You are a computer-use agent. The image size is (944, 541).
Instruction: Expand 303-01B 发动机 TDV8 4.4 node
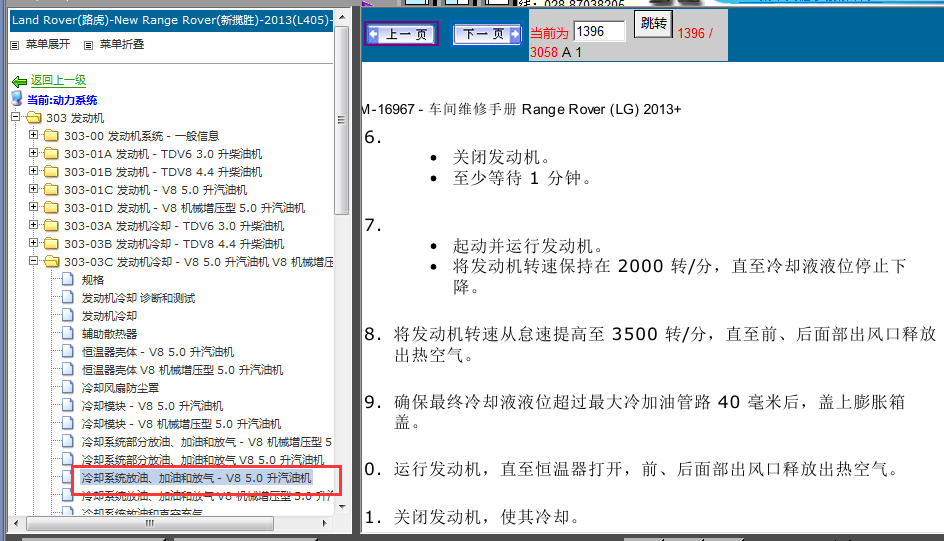pyautogui.click(x=34, y=171)
